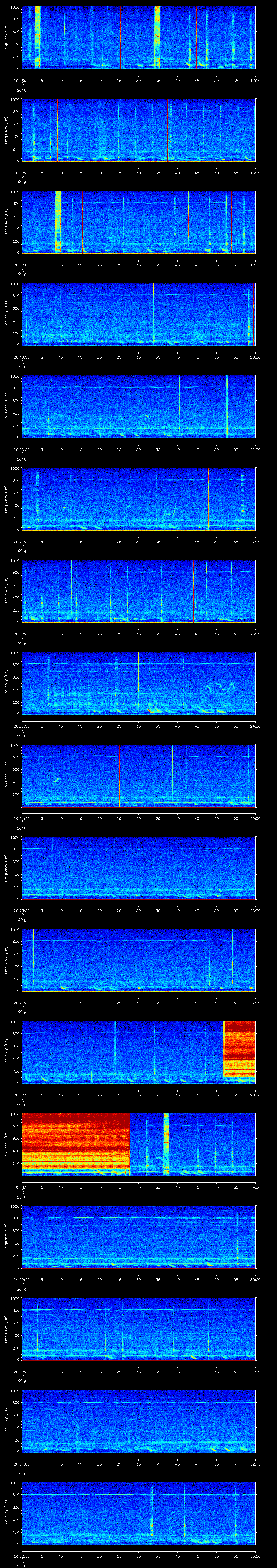Image resolution: width=277 pixels, height=1568 pixels.
Task: Click the bright band near 37 seconds in 20:28:00 panel
Action: pos(166,1144)
